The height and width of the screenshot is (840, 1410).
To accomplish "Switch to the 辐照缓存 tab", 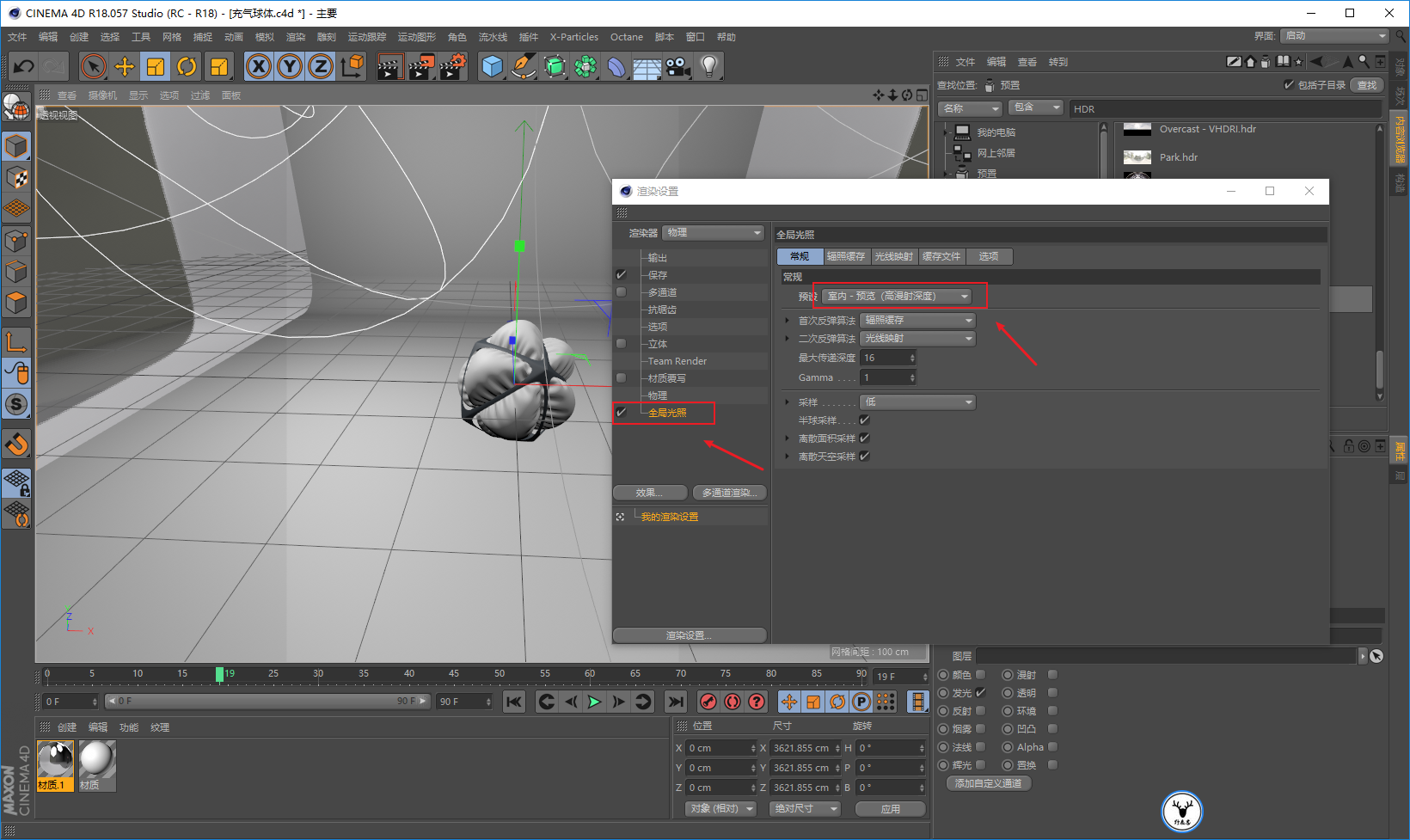I will pos(846,256).
